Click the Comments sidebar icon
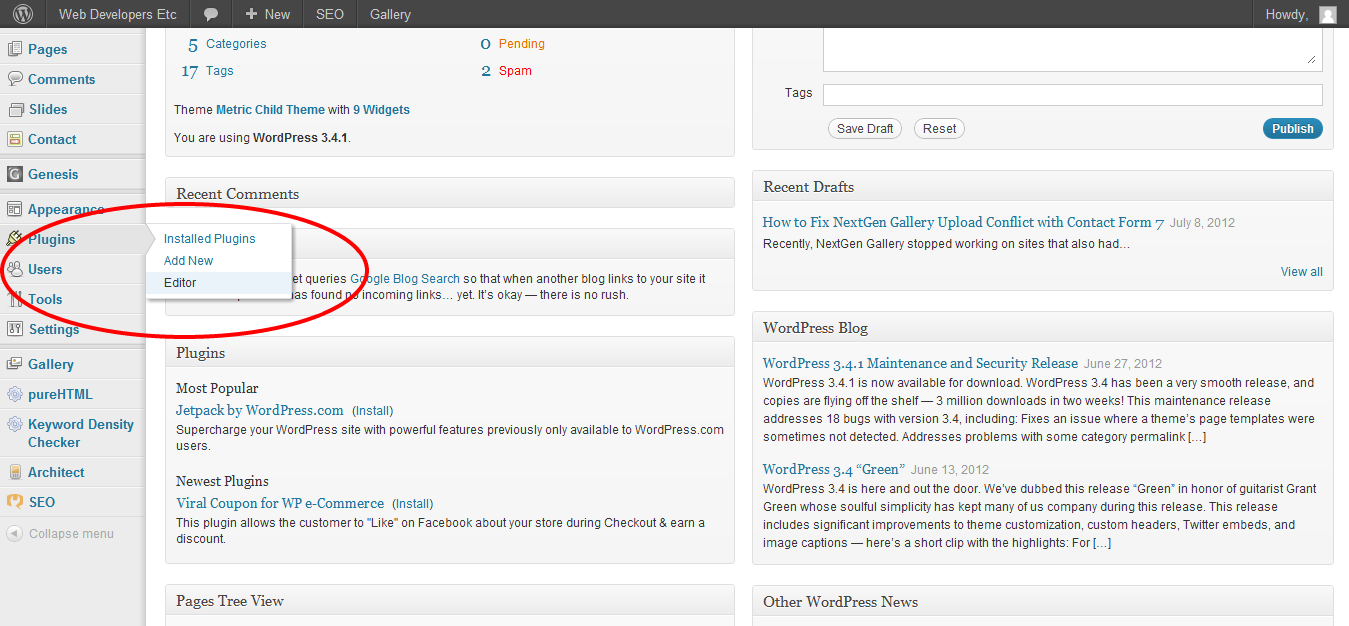 (15, 79)
